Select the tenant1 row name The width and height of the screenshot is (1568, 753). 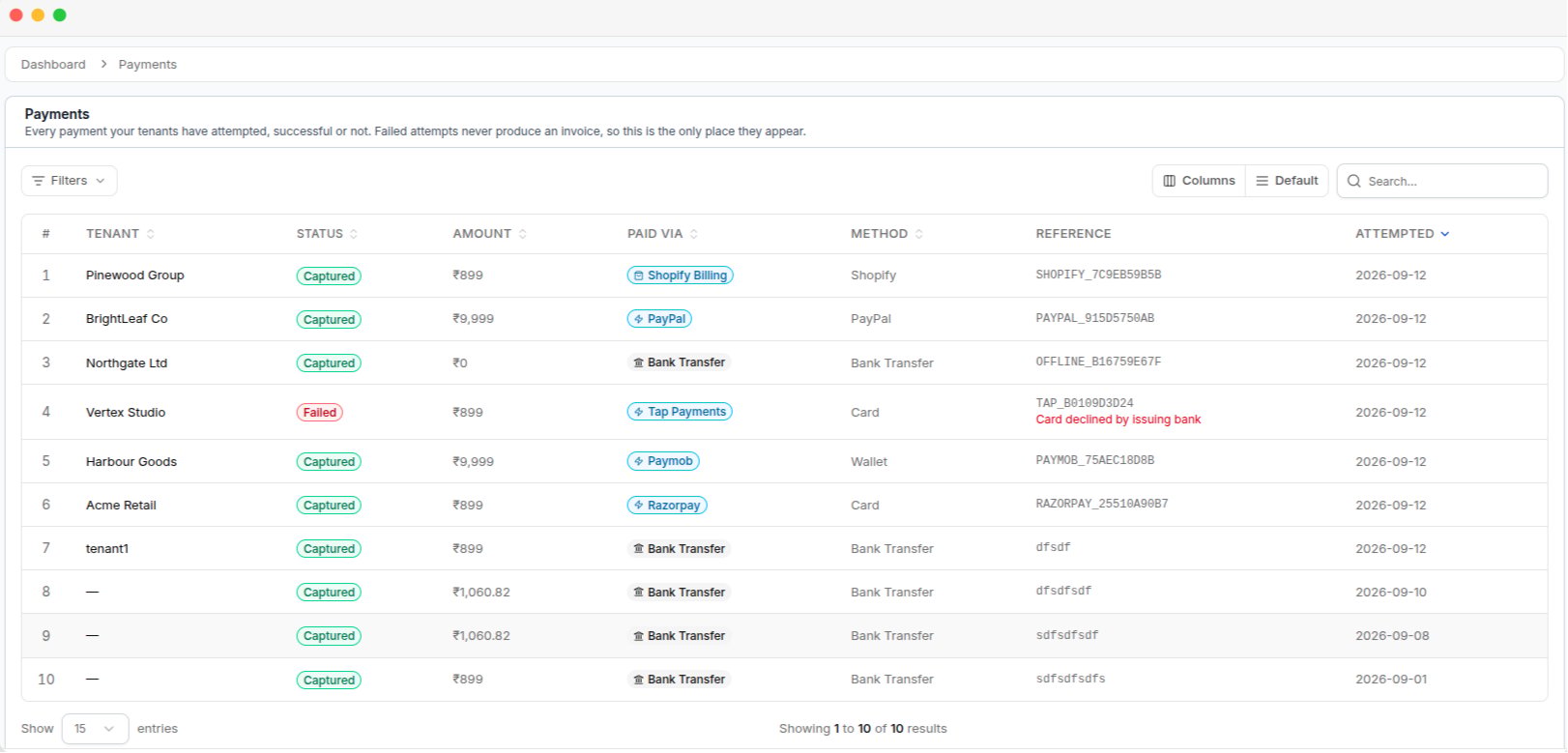pyautogui.click(x=107, y=549)
